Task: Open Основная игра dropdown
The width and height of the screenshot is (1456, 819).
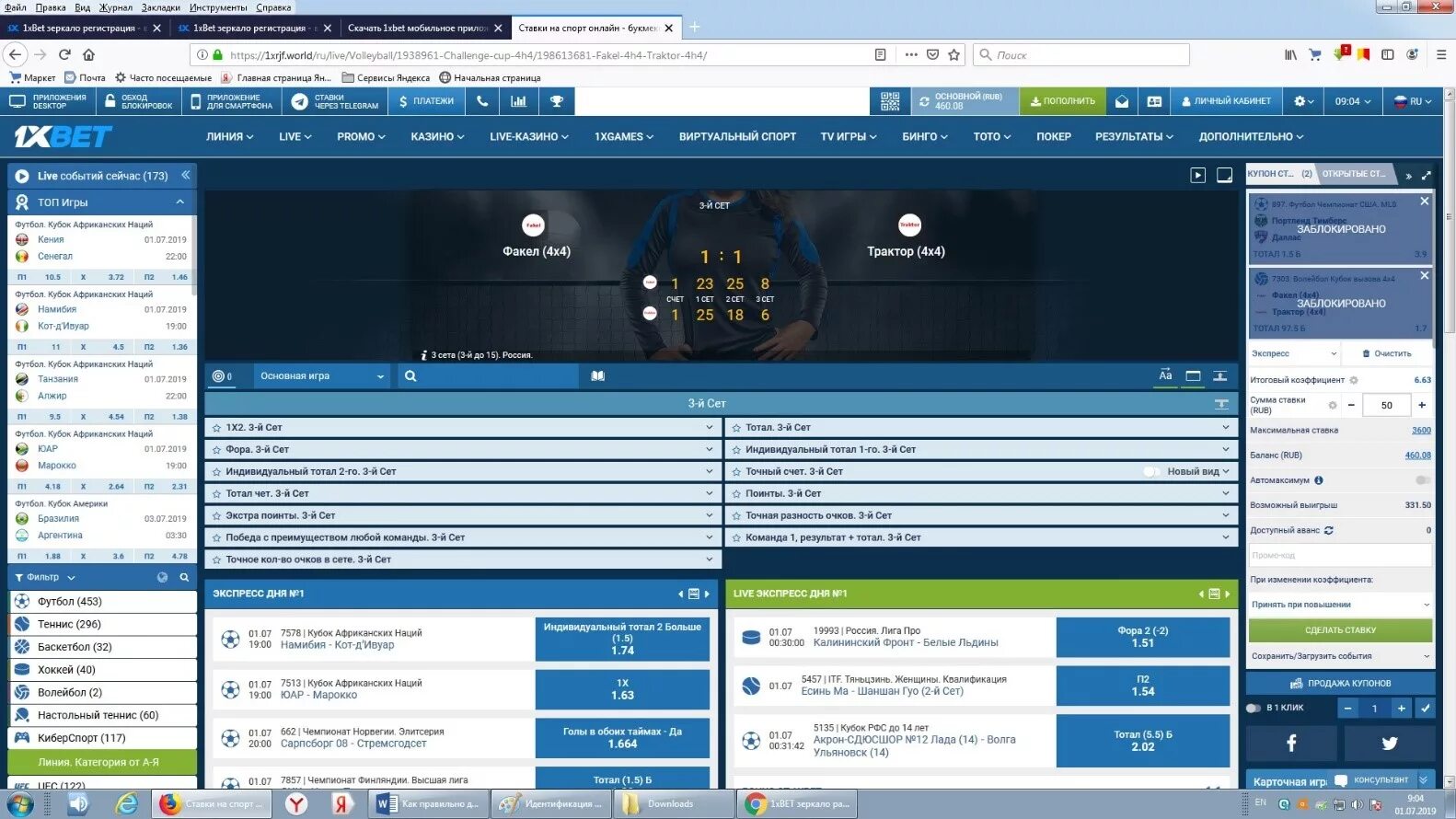Action: pos(321,375)
